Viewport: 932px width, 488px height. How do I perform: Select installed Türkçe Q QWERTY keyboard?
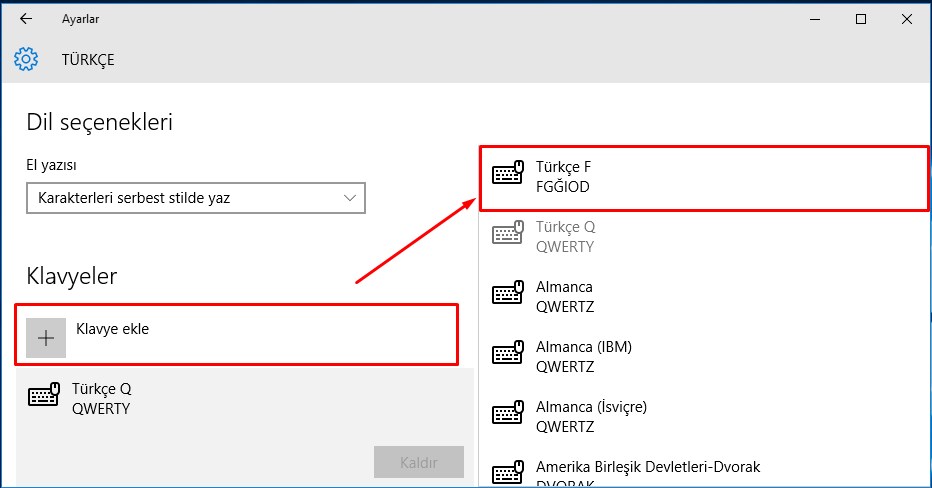[200, 398]
